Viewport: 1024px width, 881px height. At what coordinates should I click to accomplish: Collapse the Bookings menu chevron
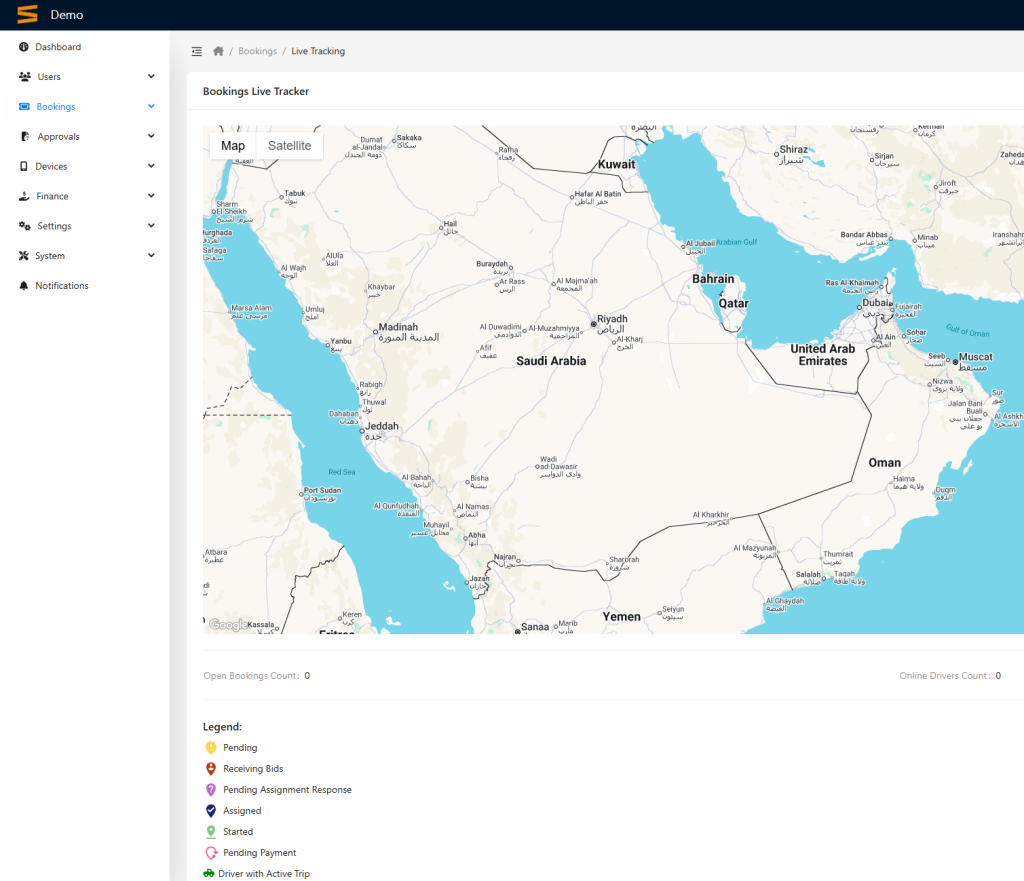[151, 107]
